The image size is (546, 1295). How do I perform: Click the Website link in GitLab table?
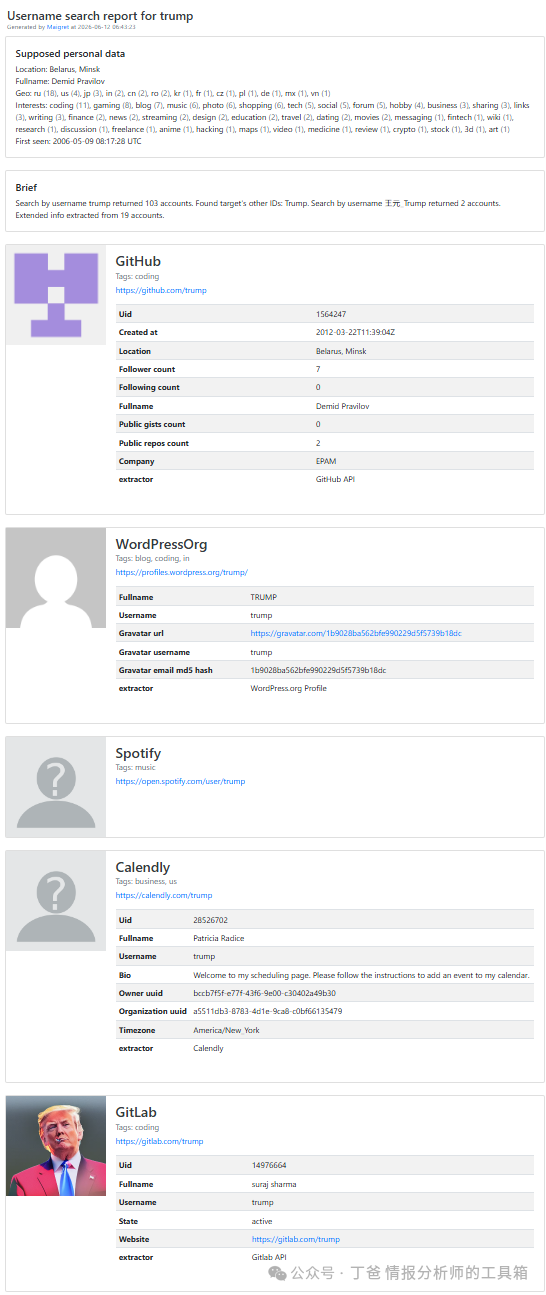click(x=296, y=1239)
